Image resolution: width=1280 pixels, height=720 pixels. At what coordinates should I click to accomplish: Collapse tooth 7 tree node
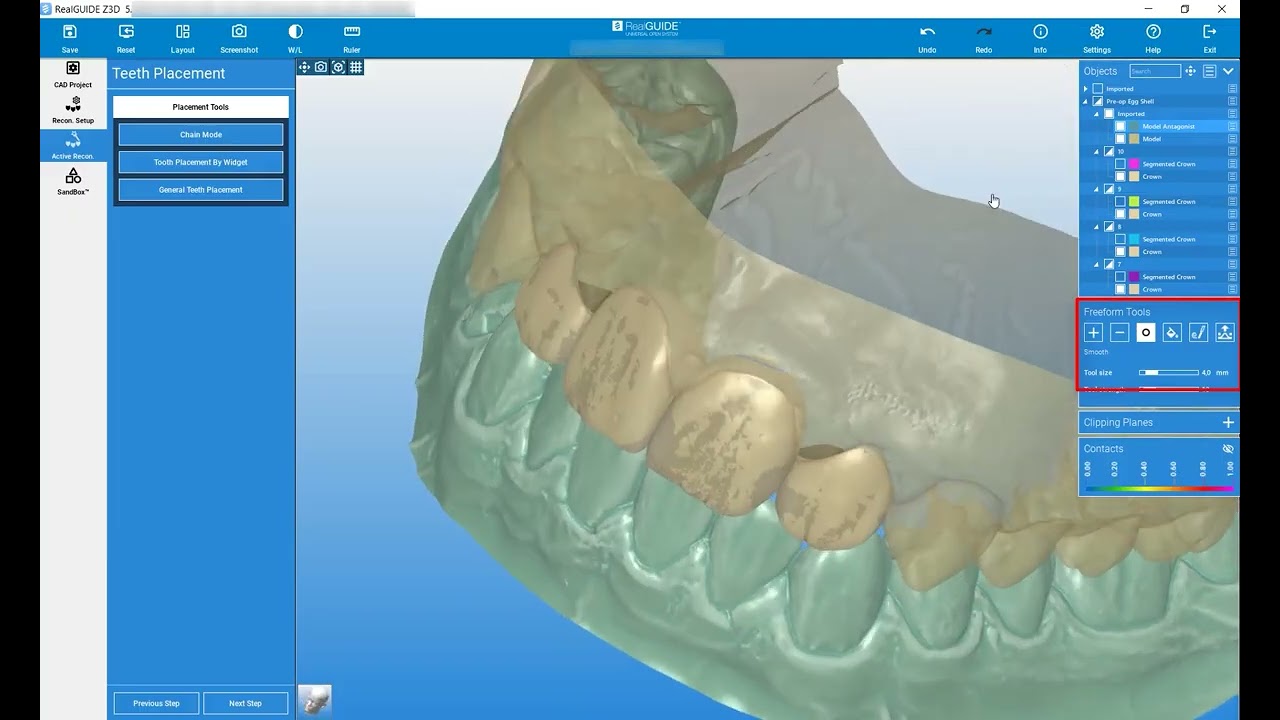1096,265
